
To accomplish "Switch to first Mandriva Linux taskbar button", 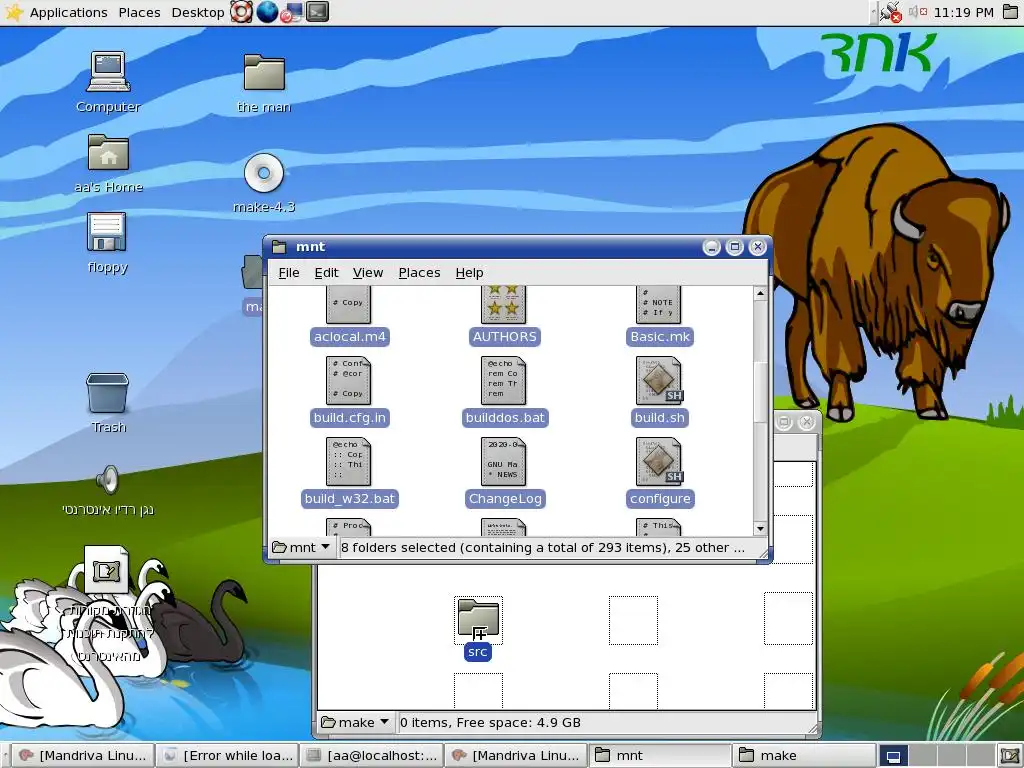I will (x=84, y=756).
